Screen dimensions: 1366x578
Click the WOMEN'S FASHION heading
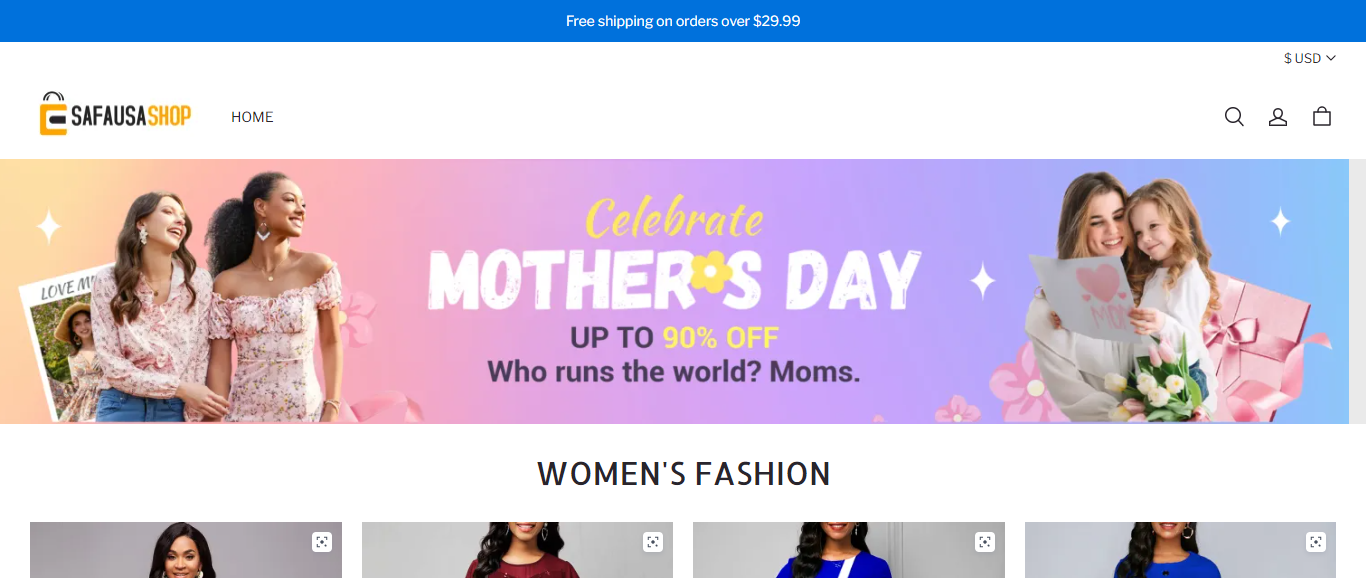click(684, 474)
